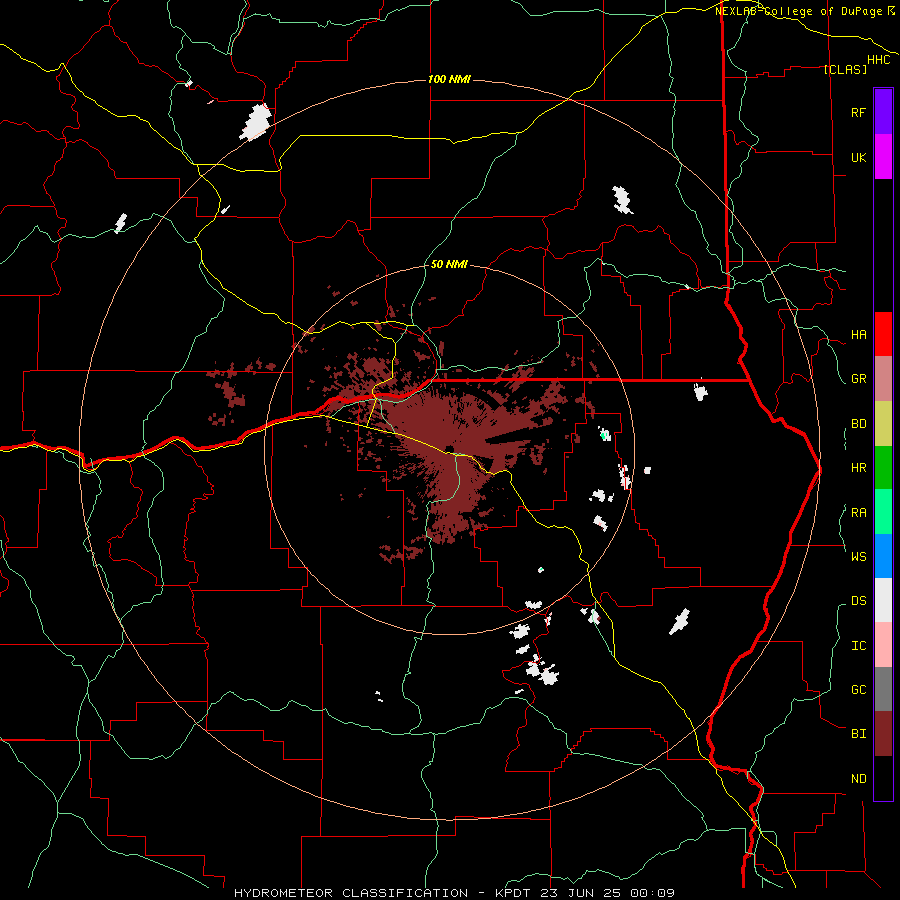Click the ND legend label

click(x=858, y=779)
